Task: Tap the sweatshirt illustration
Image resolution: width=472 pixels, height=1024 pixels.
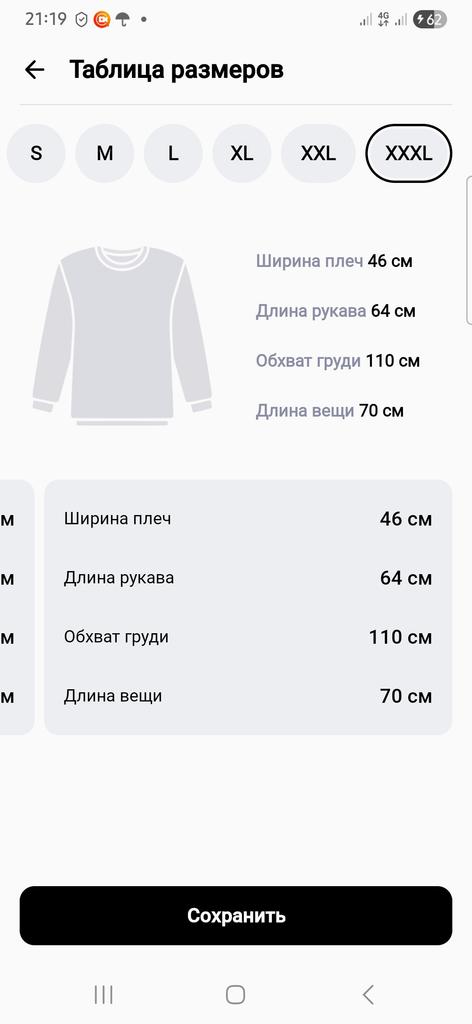Action: click(122, 336)
